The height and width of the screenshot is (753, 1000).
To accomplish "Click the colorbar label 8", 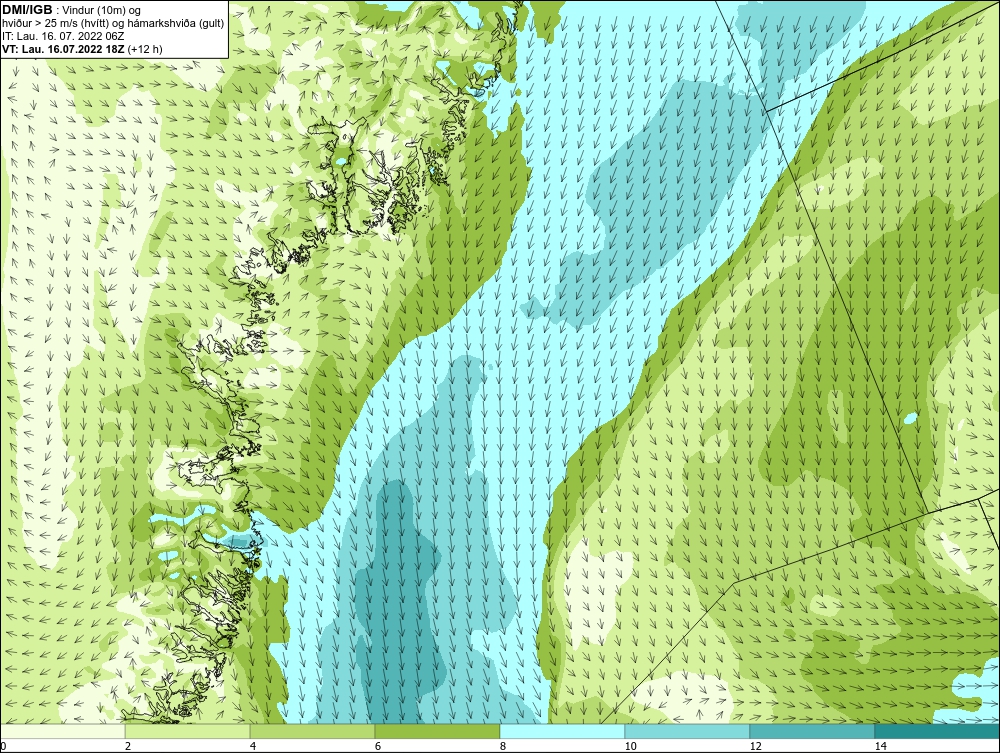I will pyautogui.click(x=503, y=747).
